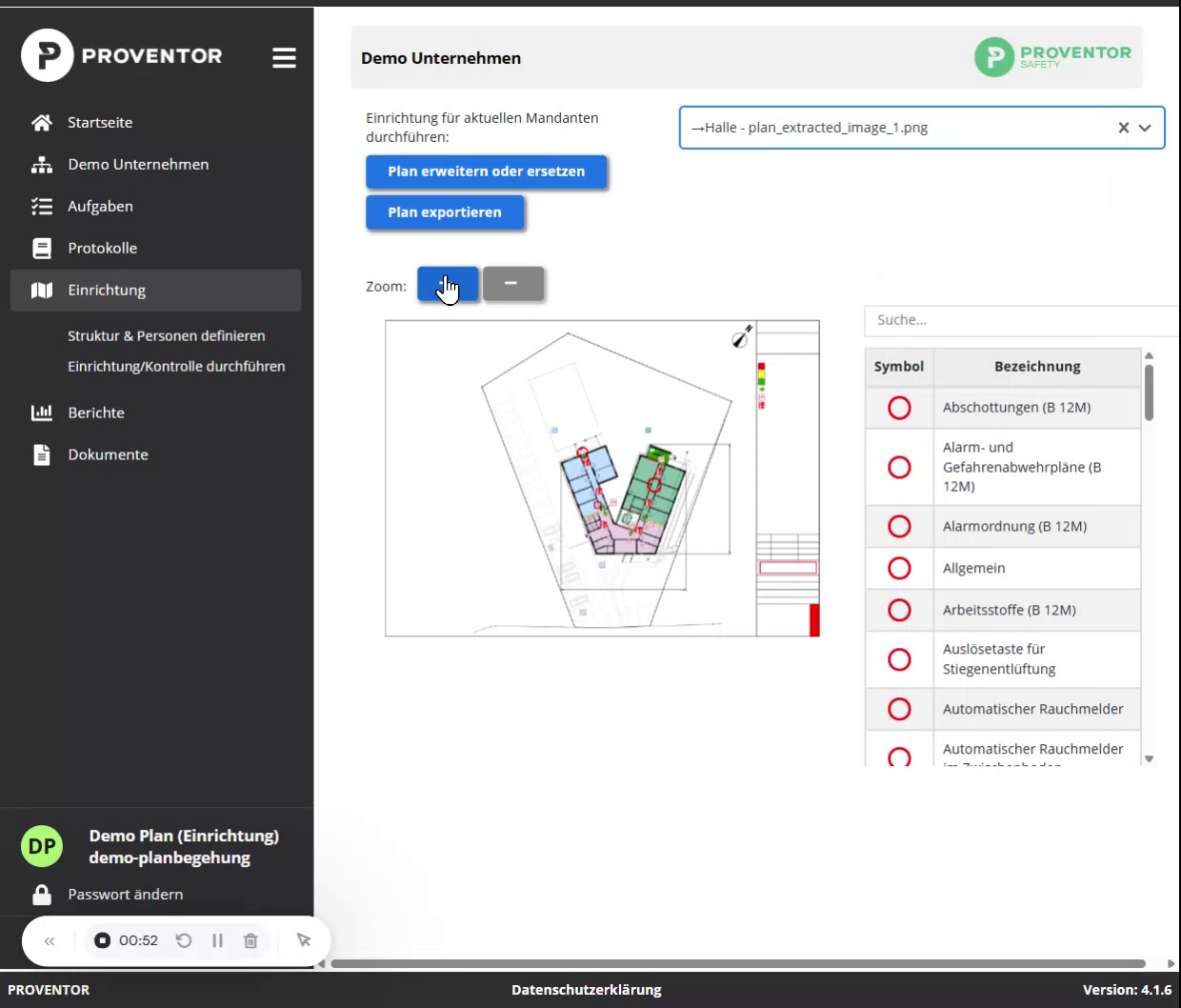1181x1008 pixels.
Task: Click the symbol list vertical scrollbar
Action: click(1149, 393)
